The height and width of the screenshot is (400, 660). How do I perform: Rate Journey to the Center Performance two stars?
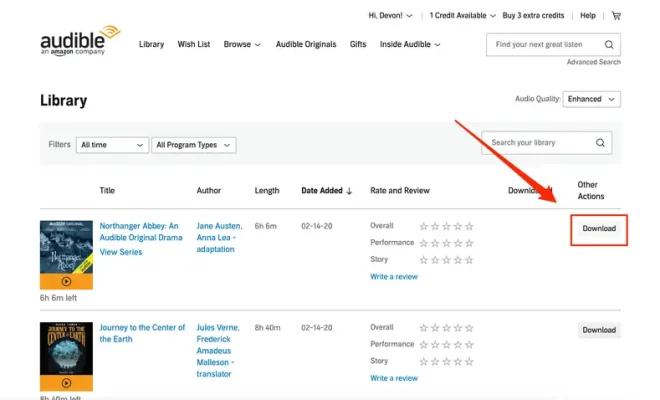pos(435,345)
